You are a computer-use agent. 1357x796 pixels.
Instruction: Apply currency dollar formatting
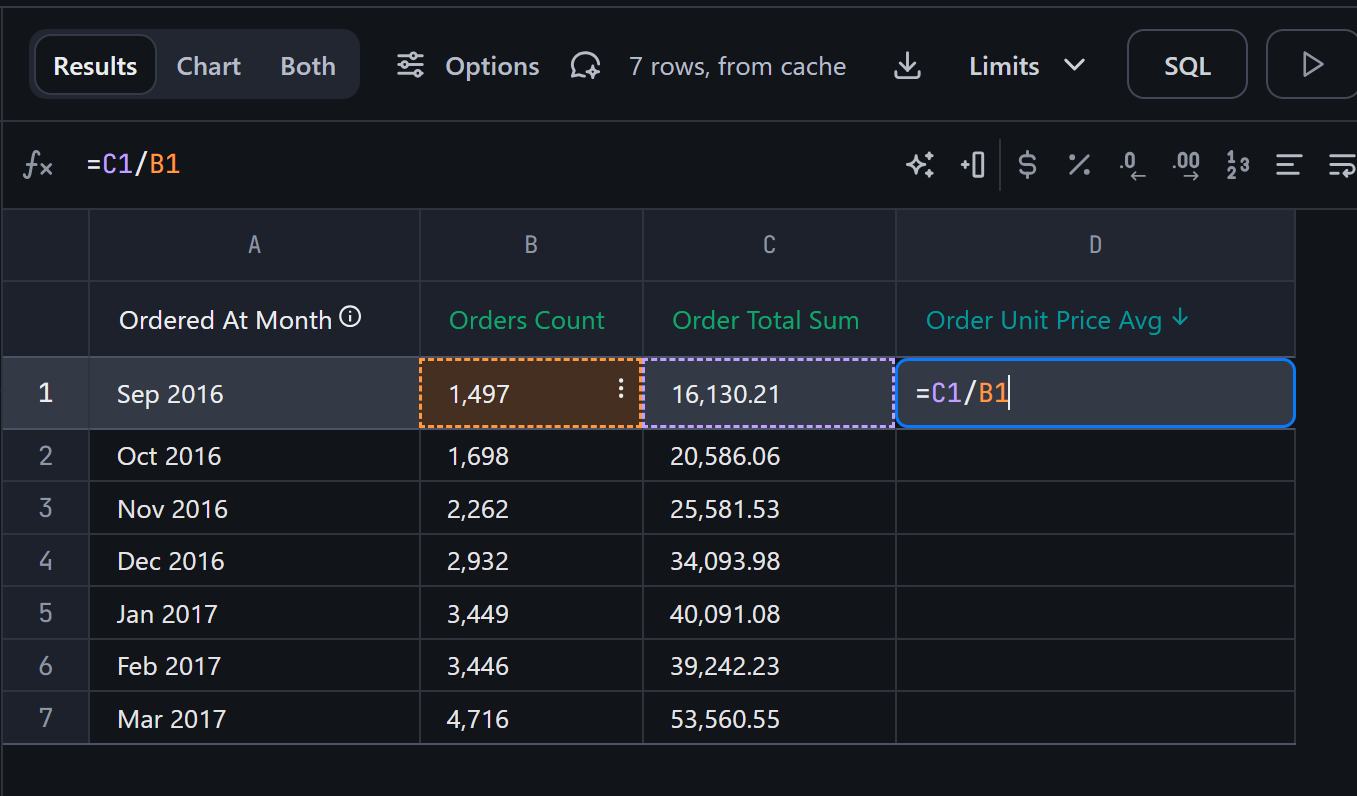1027,165
